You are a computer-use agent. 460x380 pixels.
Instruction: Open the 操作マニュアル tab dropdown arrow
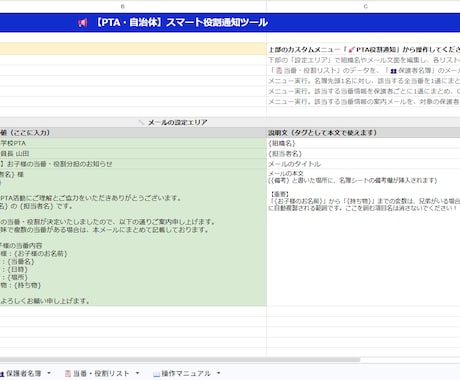(219, 373)
